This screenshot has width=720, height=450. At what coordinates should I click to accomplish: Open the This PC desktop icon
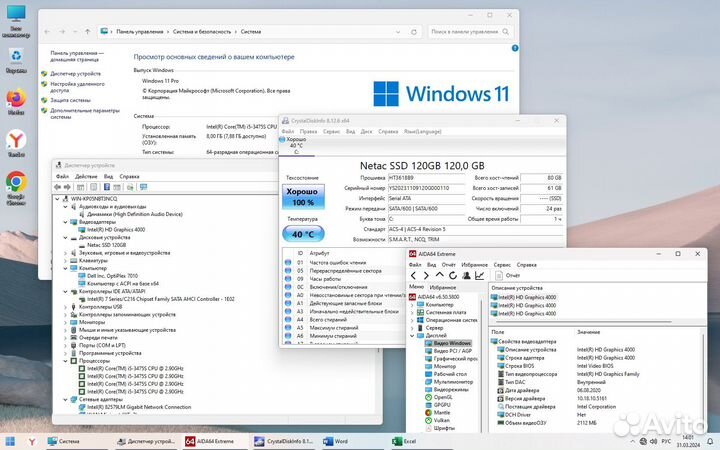coord(16,20)
